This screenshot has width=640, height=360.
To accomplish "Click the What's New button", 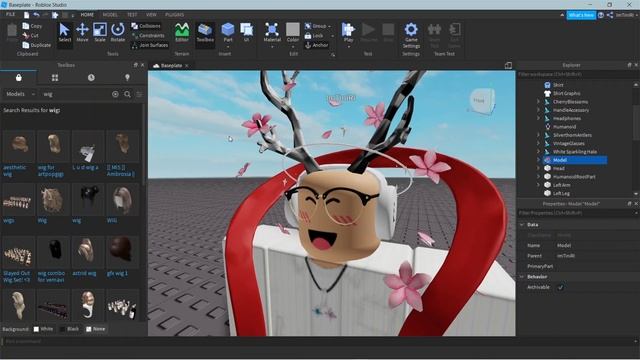I will click(581, 15).
